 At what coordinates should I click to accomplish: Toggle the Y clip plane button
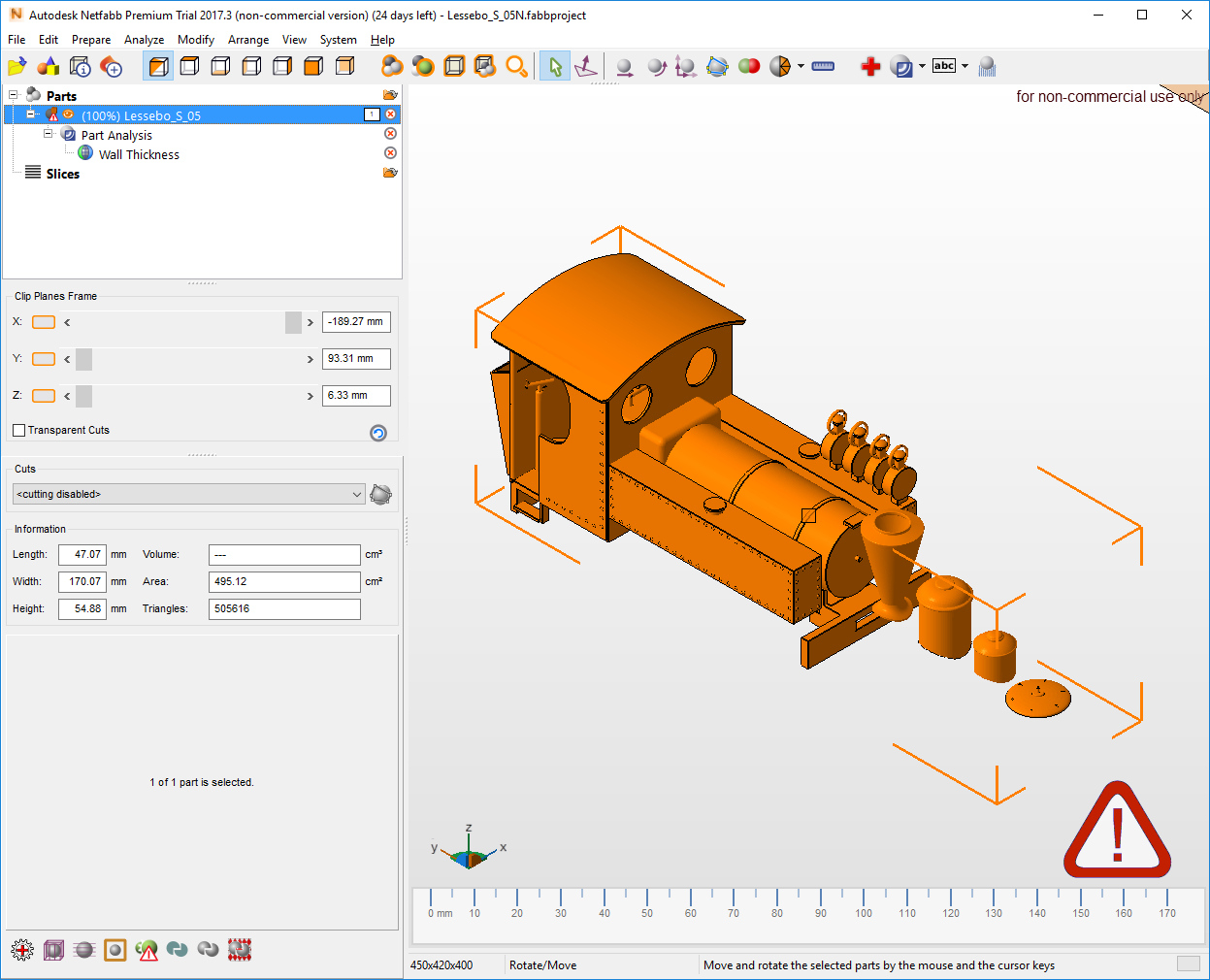tap(44, 359)
